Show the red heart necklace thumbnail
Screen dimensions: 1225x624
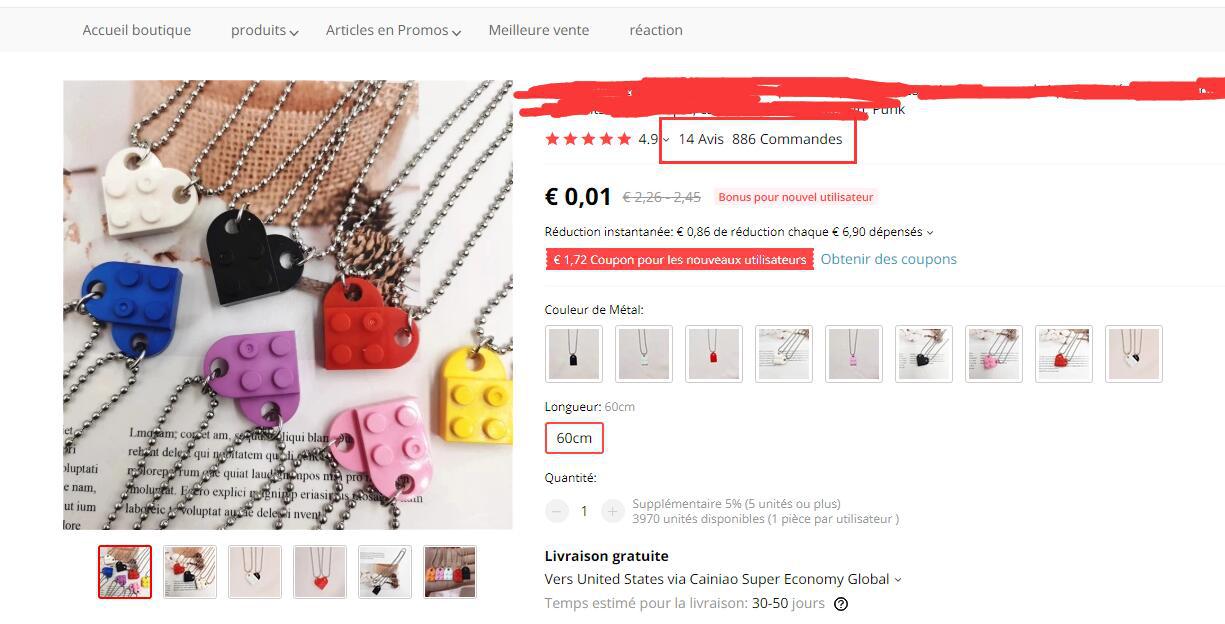click(x=320, y=572)
